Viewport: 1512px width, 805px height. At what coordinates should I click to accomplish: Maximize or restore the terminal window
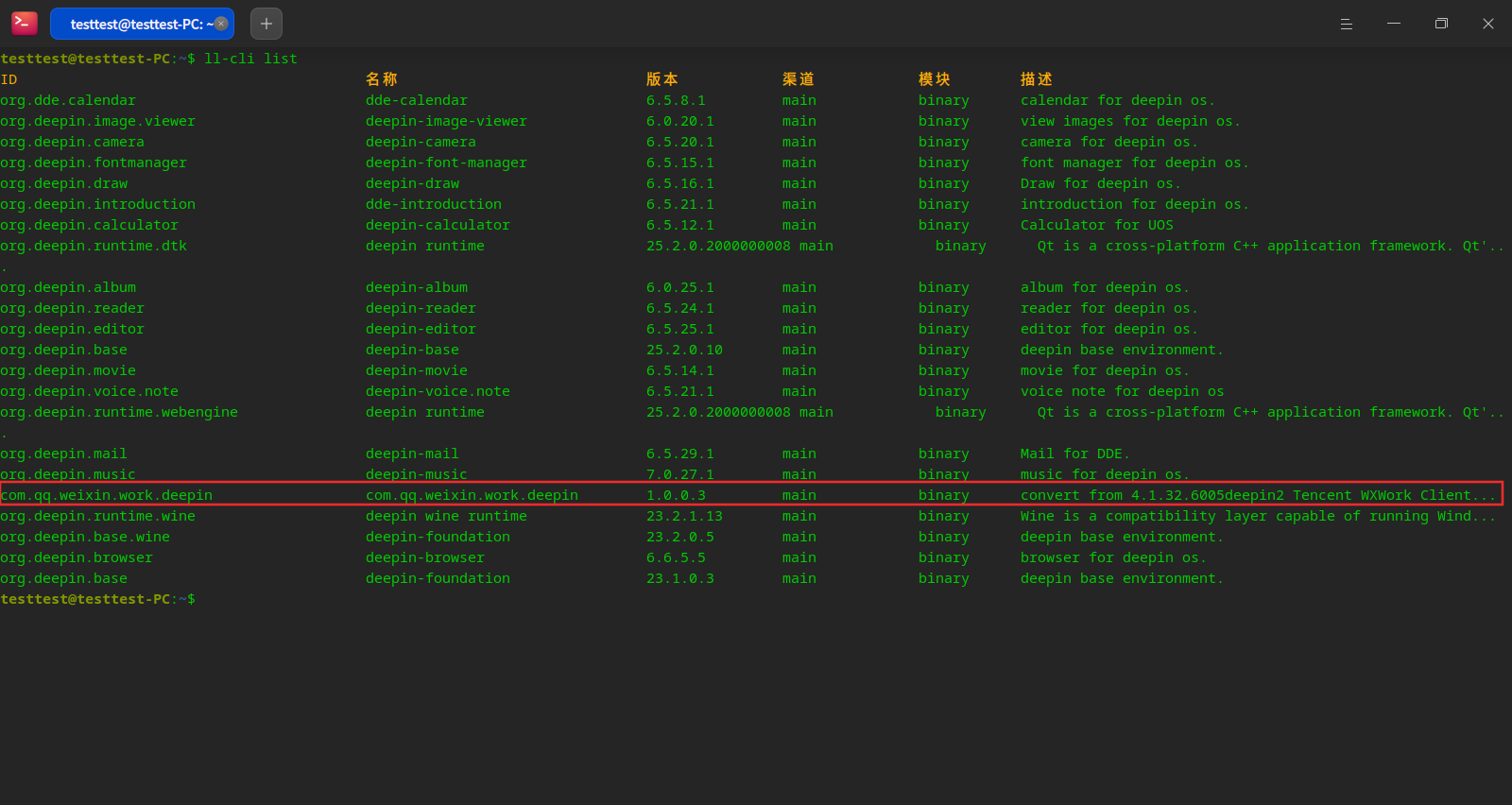pos(1441,24)
